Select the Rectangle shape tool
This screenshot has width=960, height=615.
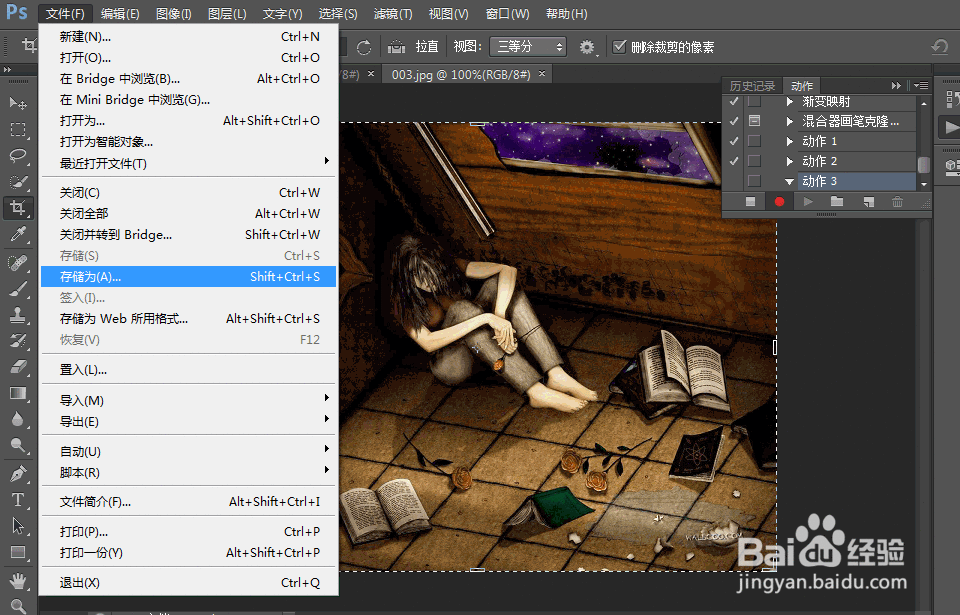click(18, 552)
